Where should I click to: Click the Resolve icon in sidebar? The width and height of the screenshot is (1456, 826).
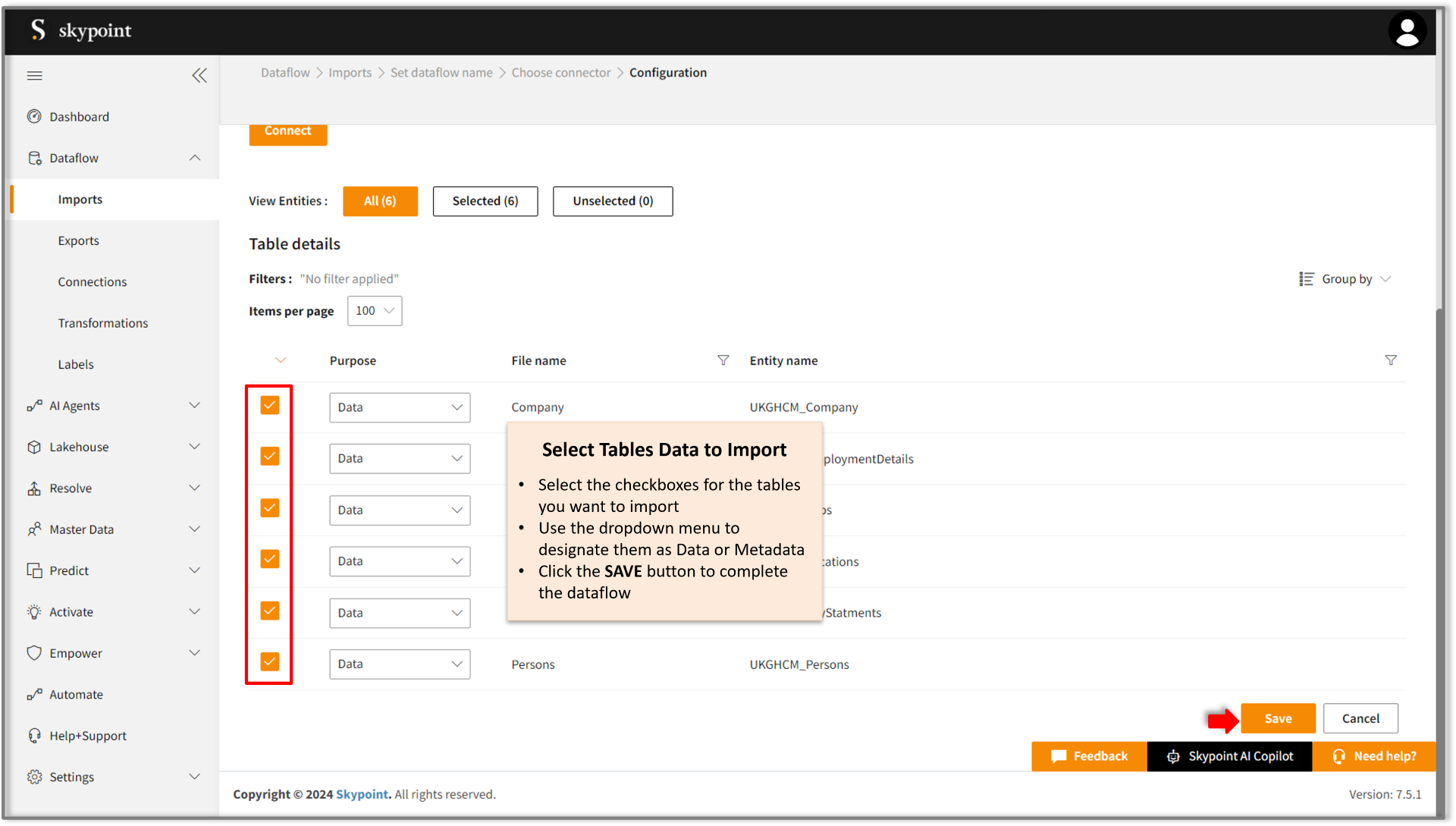pyautogui.click(x=33, y=488)
